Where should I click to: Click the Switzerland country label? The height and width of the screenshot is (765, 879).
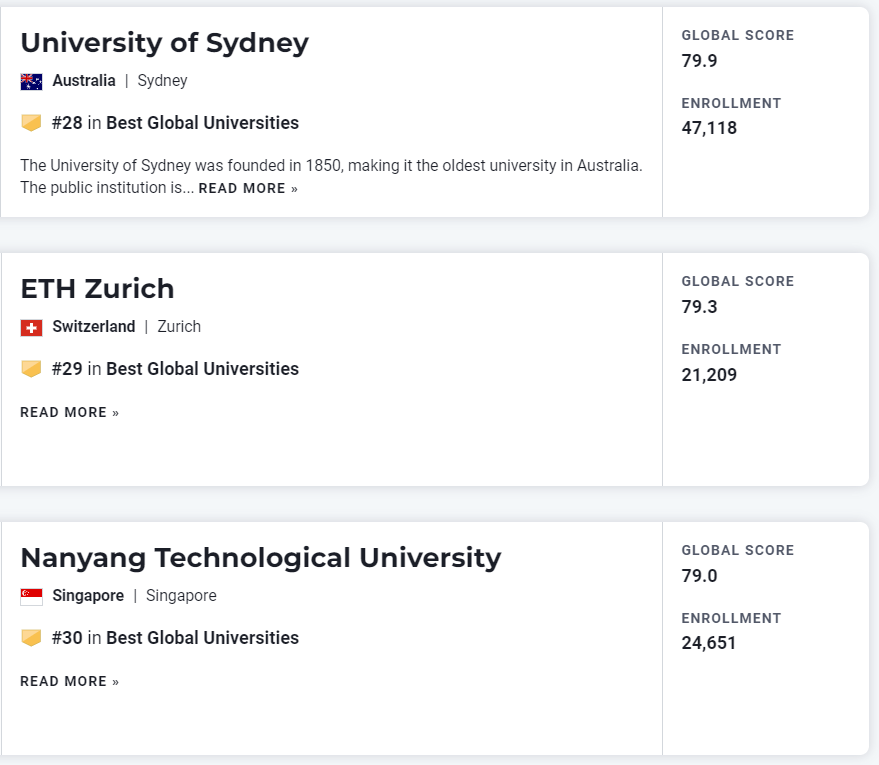tap(94, 327)
